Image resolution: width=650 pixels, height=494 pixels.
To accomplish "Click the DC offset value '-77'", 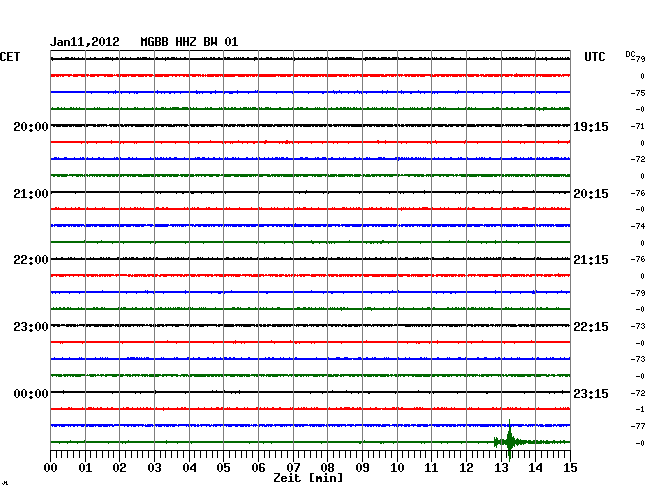I will (638, 426).
